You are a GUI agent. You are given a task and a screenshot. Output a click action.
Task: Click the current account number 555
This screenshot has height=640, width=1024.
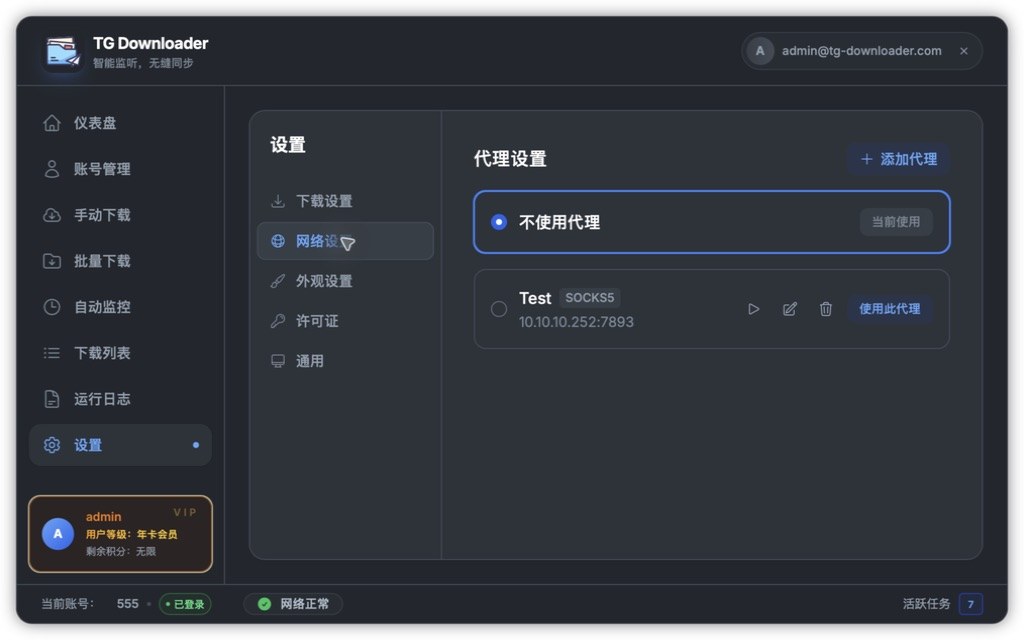(127, 604)
